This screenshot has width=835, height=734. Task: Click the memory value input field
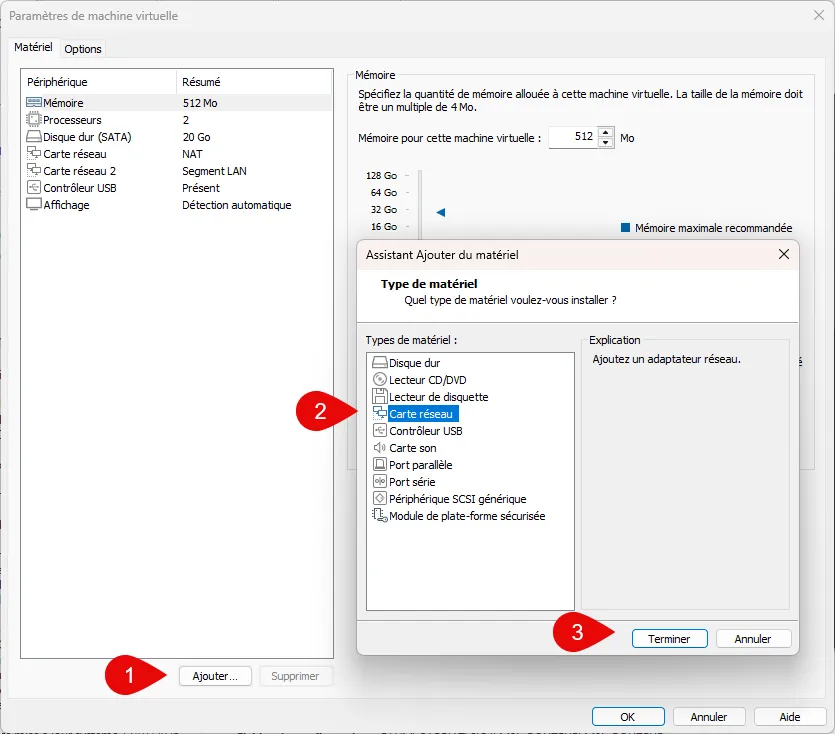[572, 138]
